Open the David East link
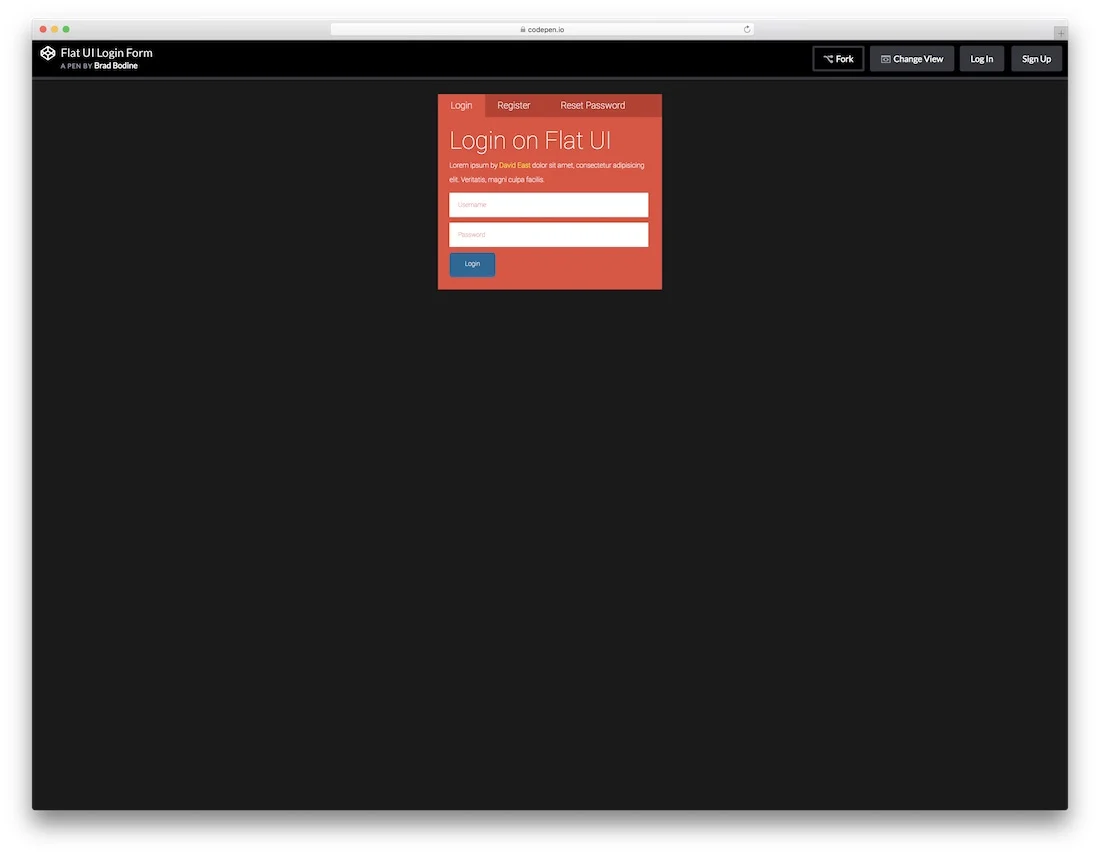This screenshot has width=1100, height=856. click(514, 165)
